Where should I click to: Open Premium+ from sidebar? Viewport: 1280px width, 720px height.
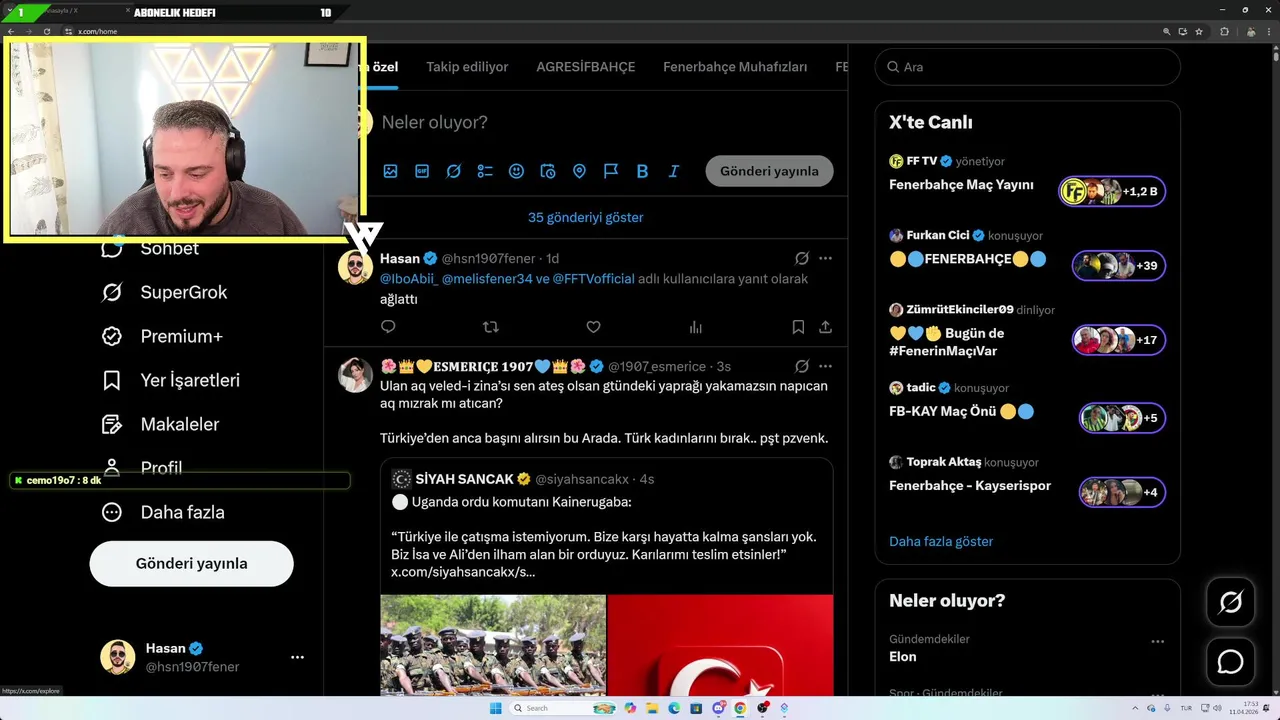click(162, 336)
